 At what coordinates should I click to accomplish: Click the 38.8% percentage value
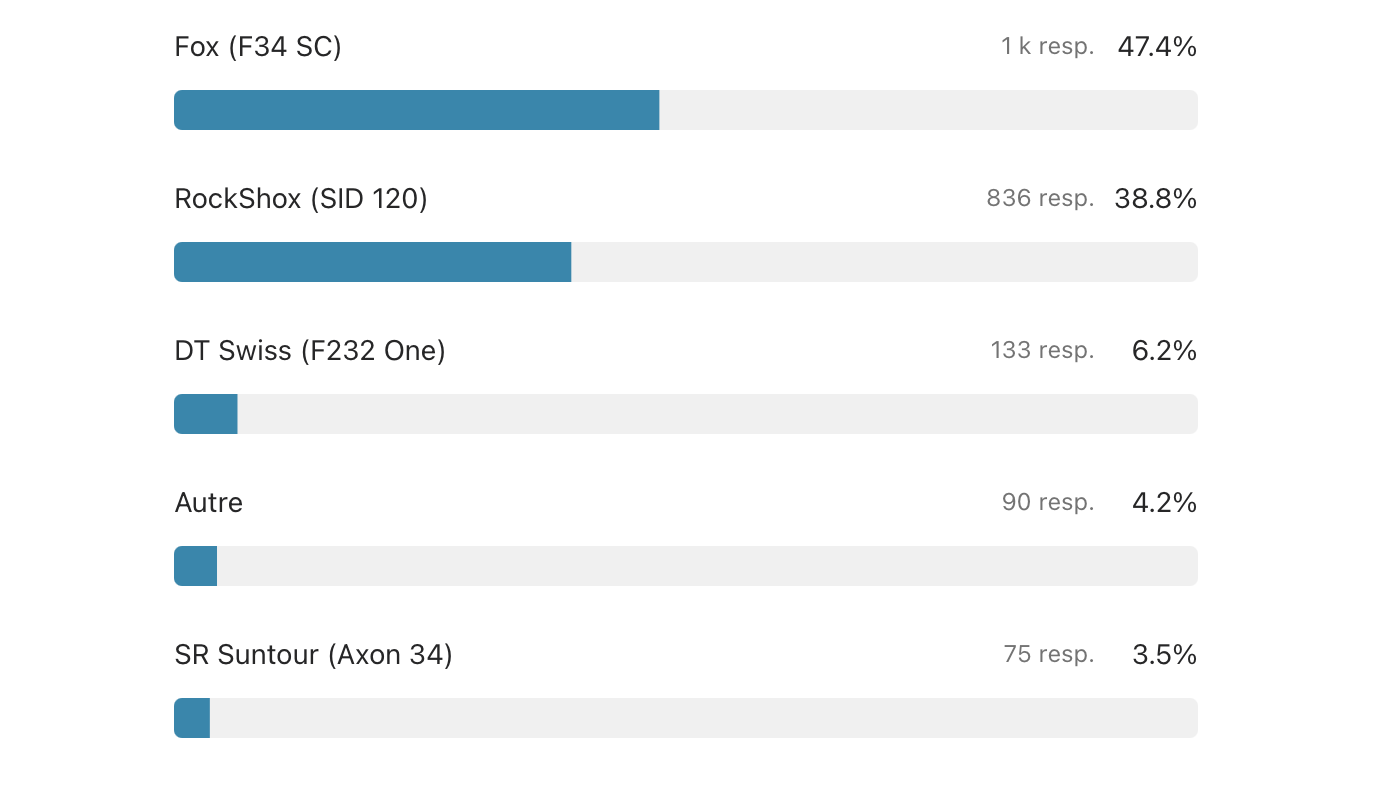[1156, 199]
